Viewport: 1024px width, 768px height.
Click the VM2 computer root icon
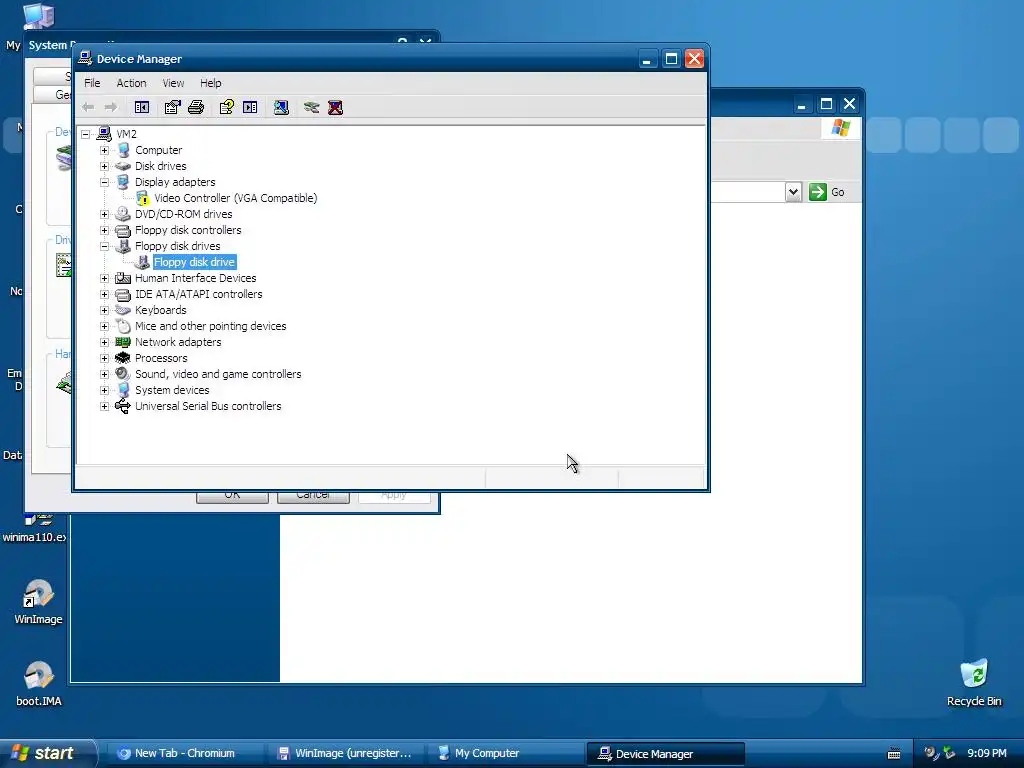click(x=104, y=134)
